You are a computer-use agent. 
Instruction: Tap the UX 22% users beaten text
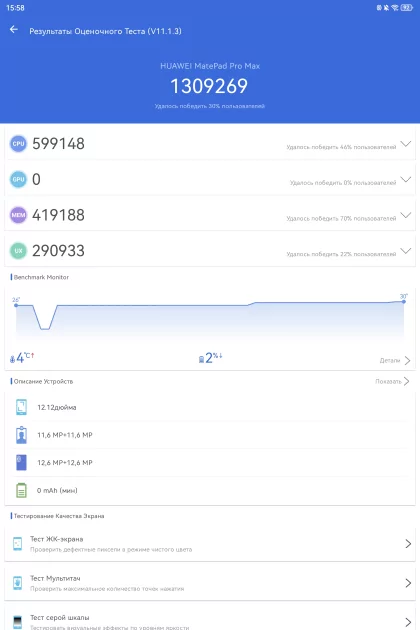pyautogui.click(x=341, y=254)
